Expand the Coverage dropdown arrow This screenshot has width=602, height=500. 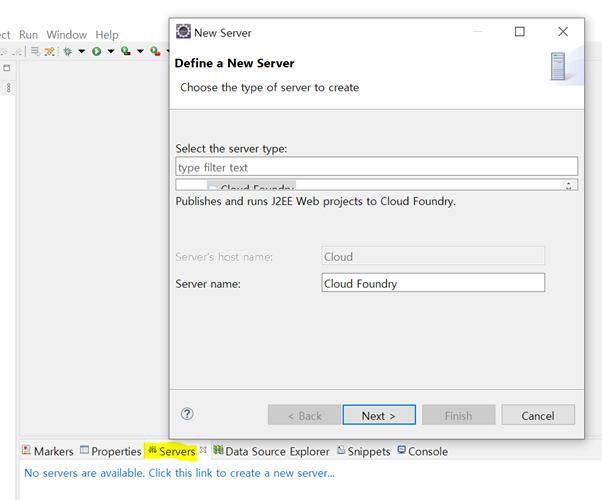[140, 51]
